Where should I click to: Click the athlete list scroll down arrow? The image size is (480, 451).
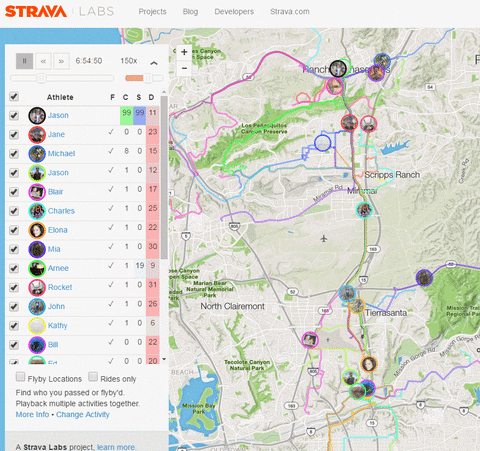(164, 359)
